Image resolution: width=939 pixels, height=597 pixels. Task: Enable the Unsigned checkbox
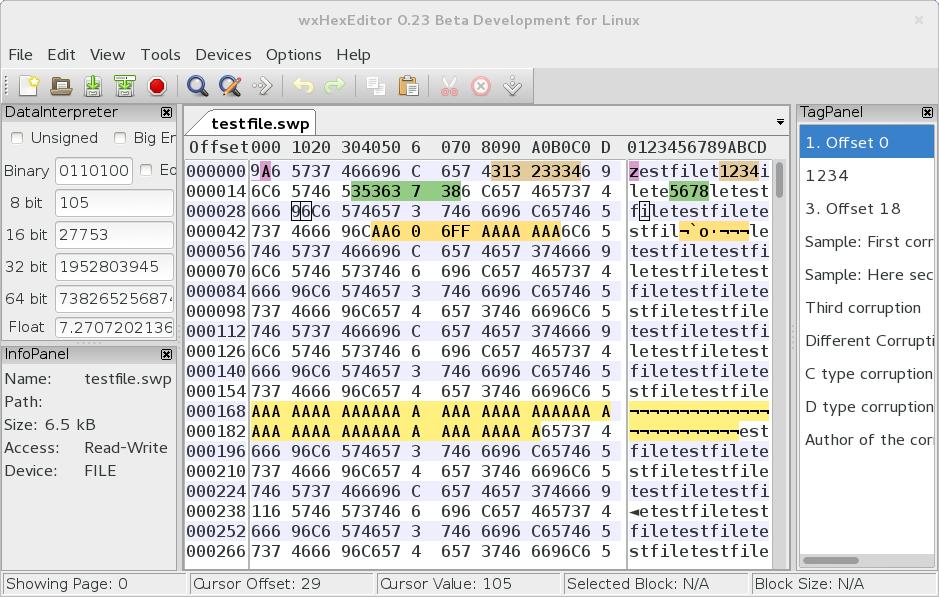coord(17,138)
